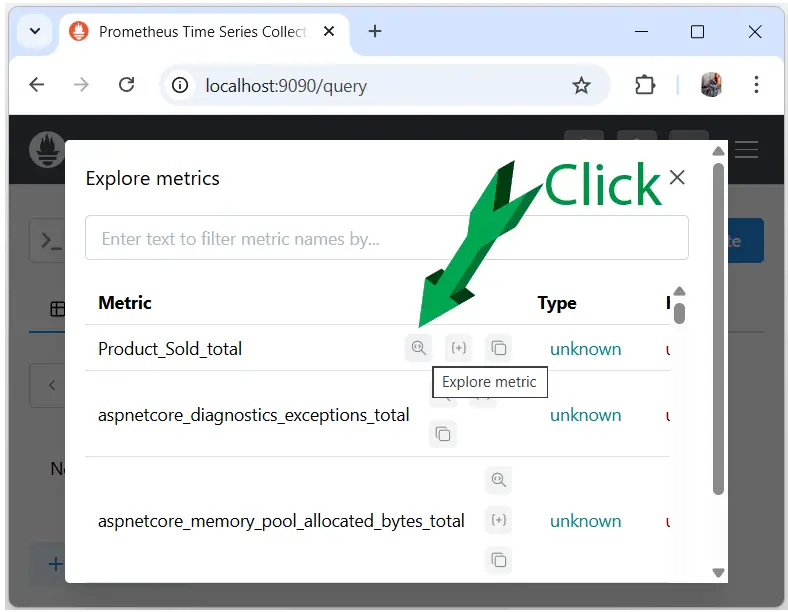Click the Prometheus flame logo

click(x=47, y=150)
